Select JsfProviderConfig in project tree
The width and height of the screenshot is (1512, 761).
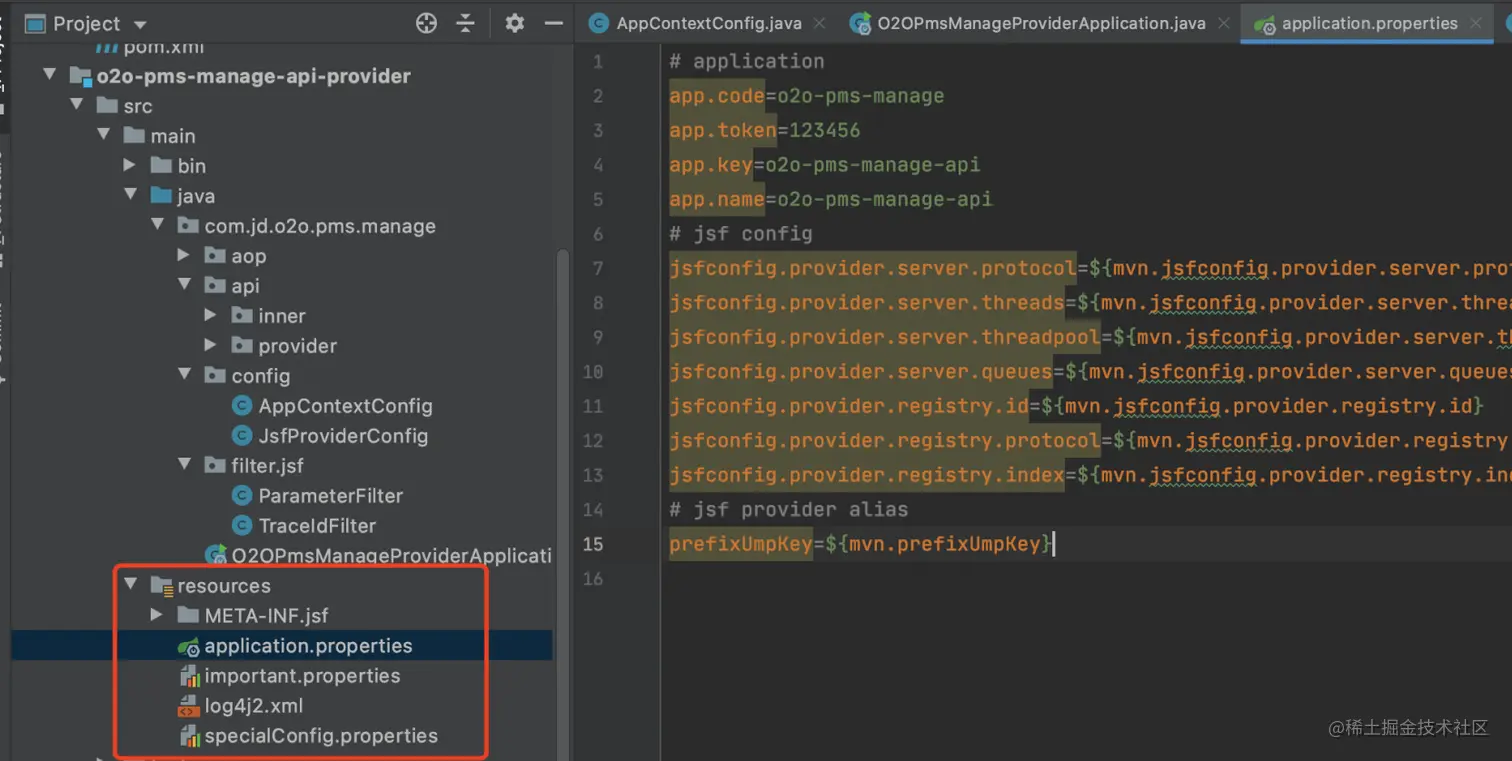343,436
